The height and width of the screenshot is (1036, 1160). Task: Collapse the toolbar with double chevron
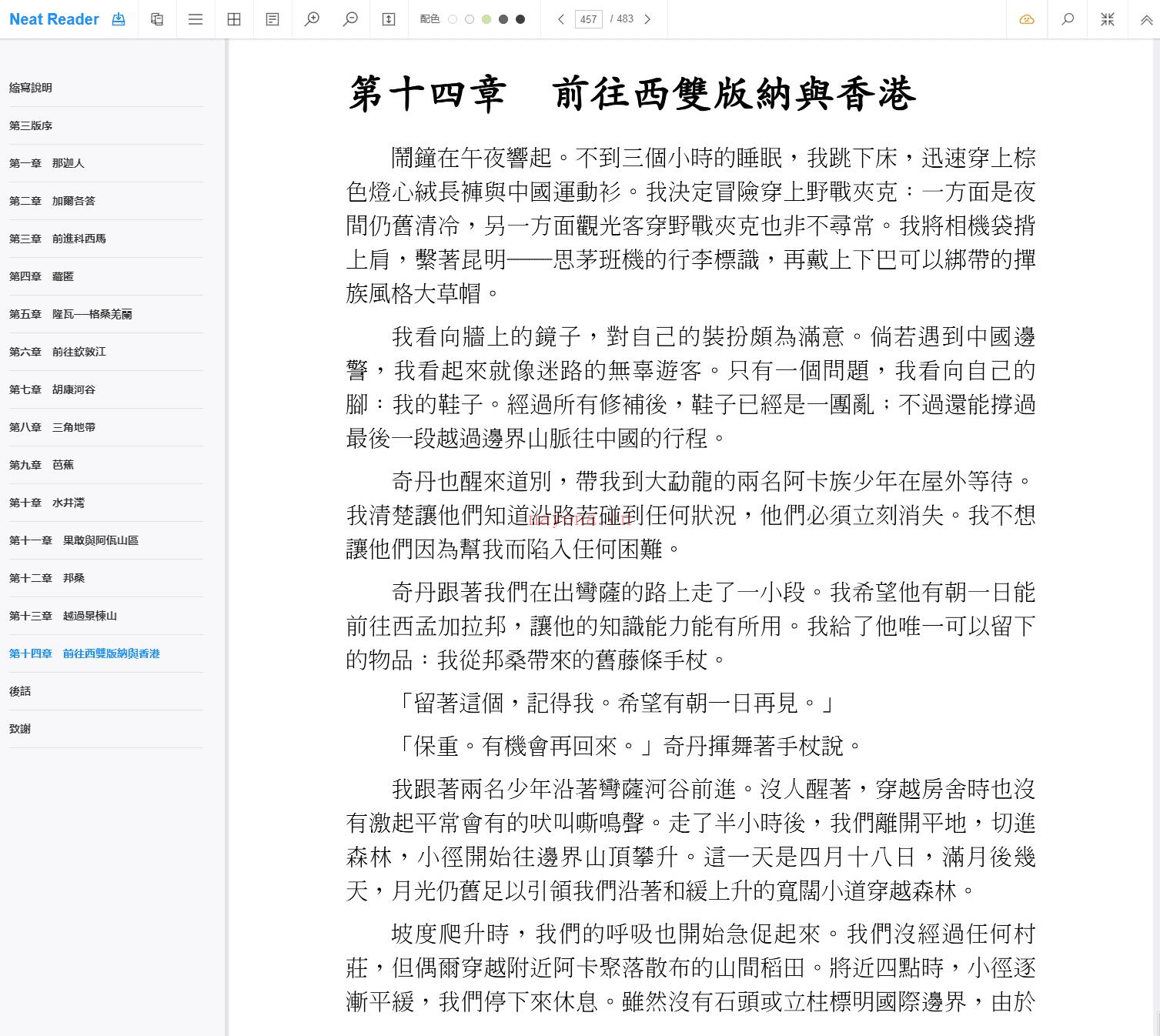point(1146,20)
